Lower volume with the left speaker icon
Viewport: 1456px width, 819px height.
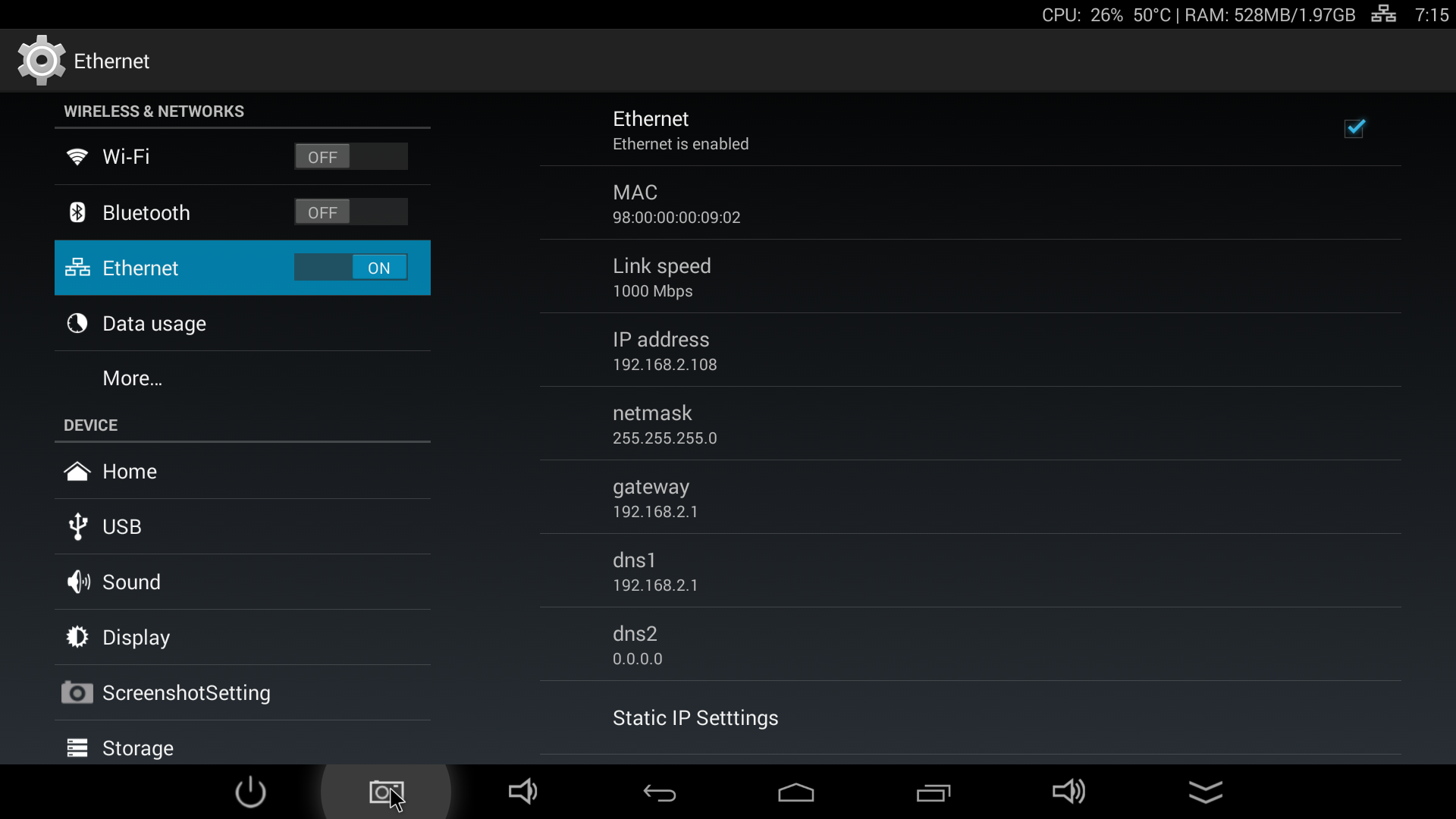point(523,792)
